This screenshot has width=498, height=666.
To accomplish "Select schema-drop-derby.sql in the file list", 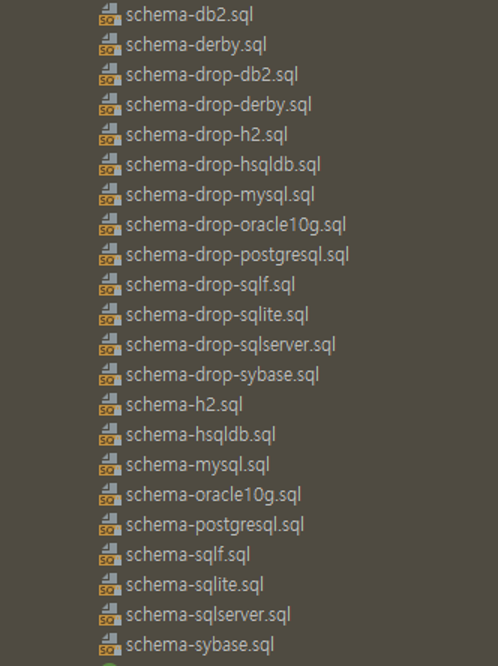I will [x=219, y=105].
